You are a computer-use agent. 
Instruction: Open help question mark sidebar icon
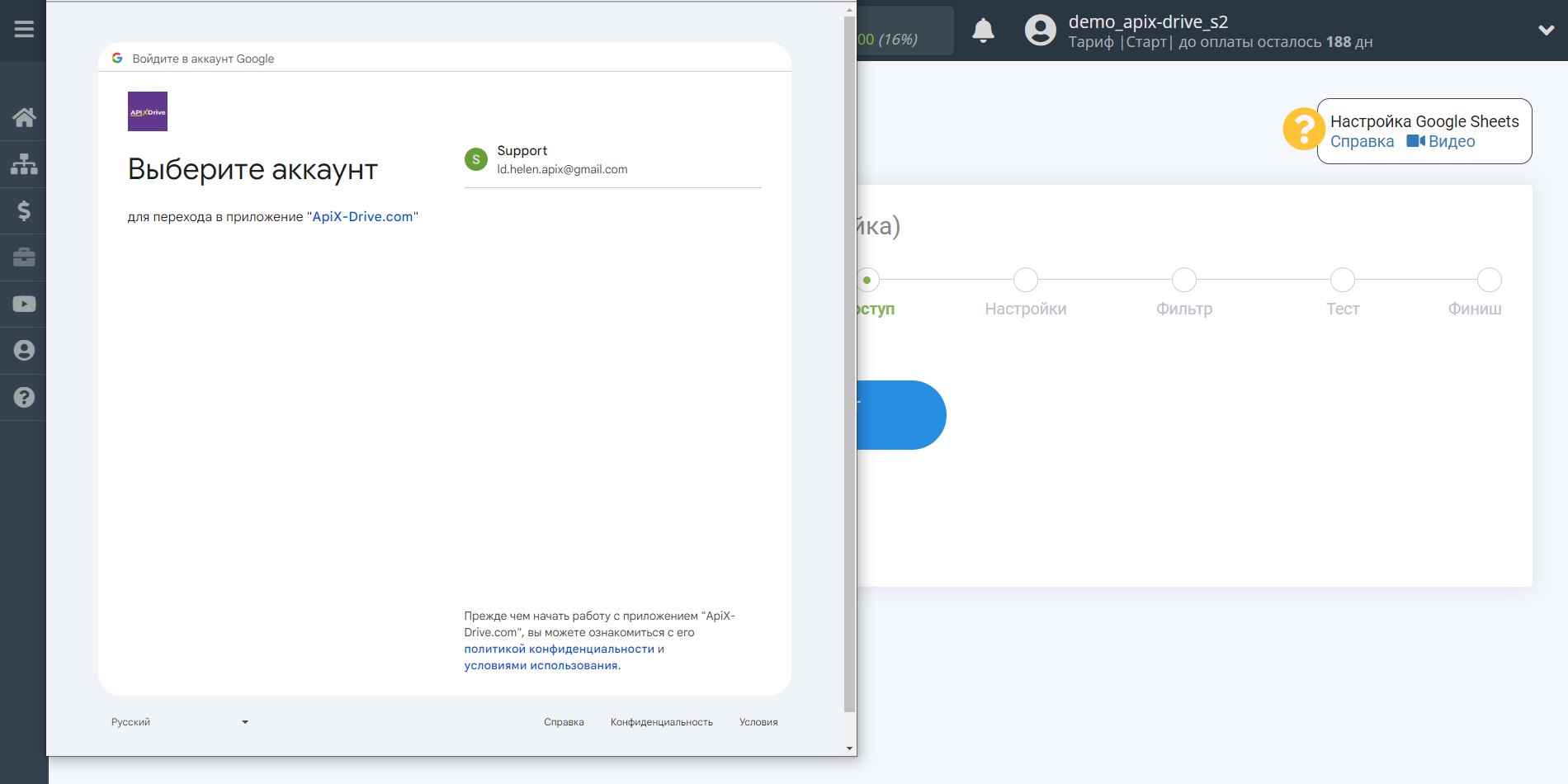[24, 397]
